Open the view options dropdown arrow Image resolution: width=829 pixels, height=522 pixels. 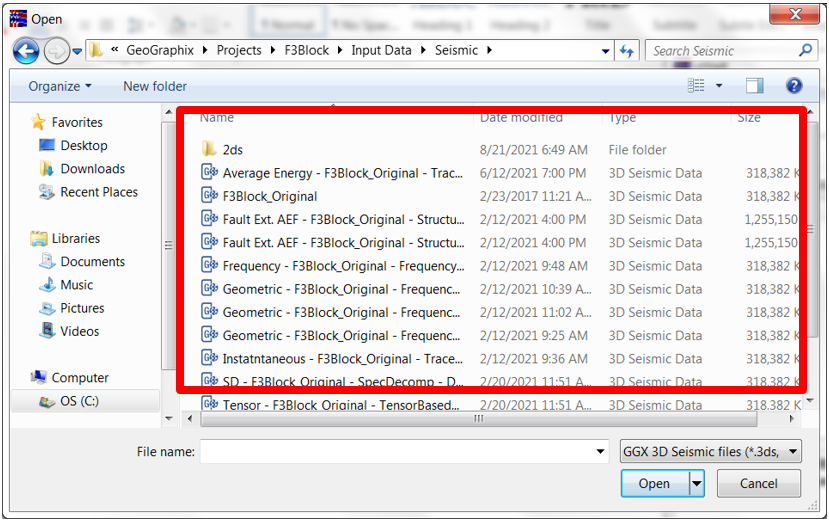719,86
